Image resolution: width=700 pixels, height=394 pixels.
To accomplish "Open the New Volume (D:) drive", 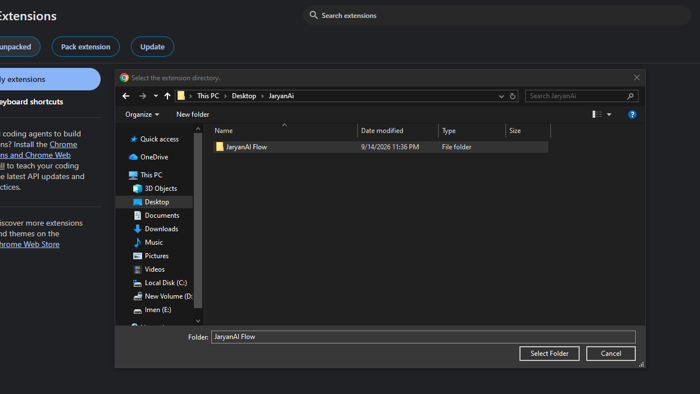I will (x=162, y=296).
